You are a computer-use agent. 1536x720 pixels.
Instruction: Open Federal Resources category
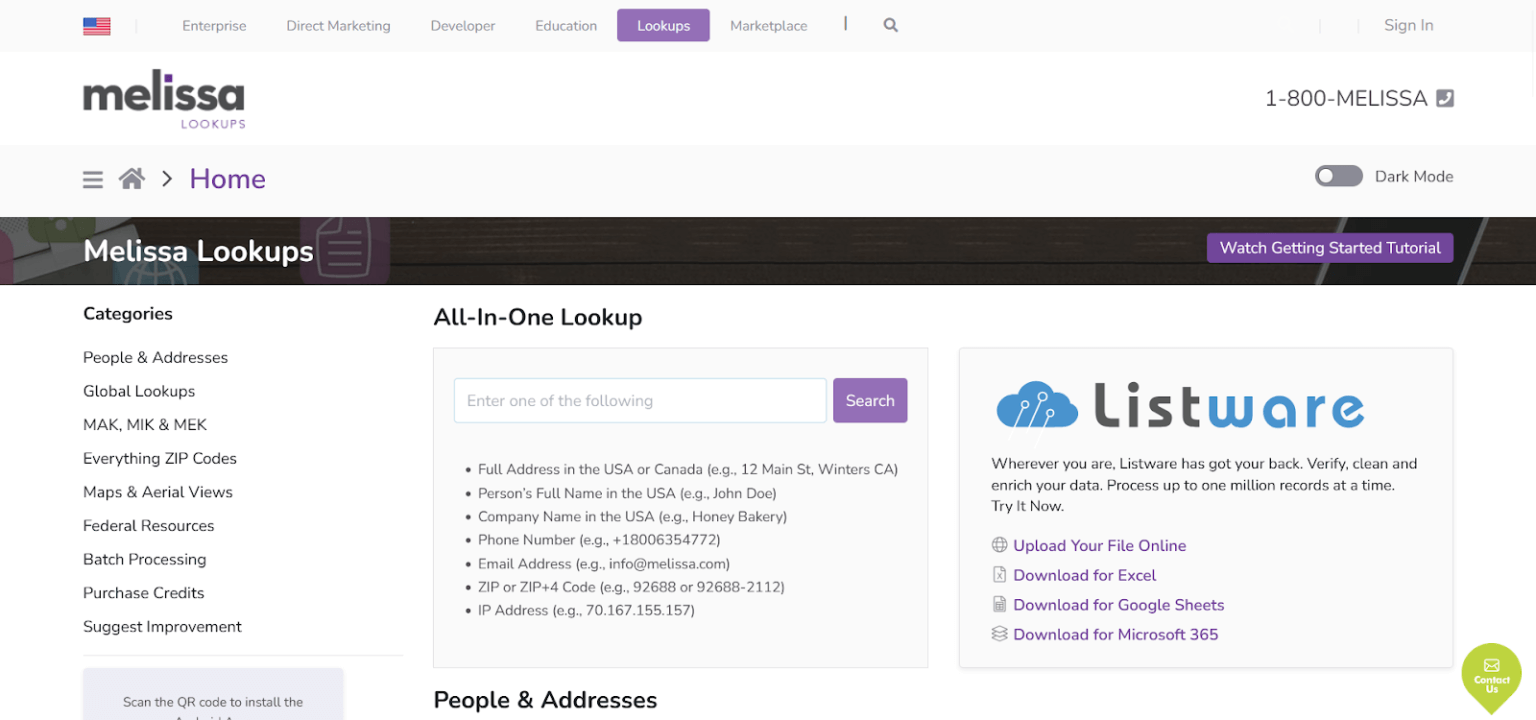[148, 526]
